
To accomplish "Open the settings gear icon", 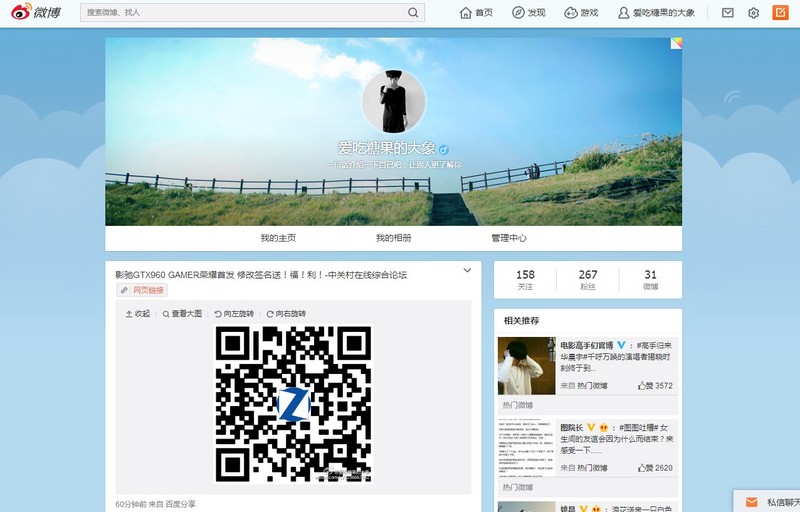I will pyautogui.click(x=754, y=13).
